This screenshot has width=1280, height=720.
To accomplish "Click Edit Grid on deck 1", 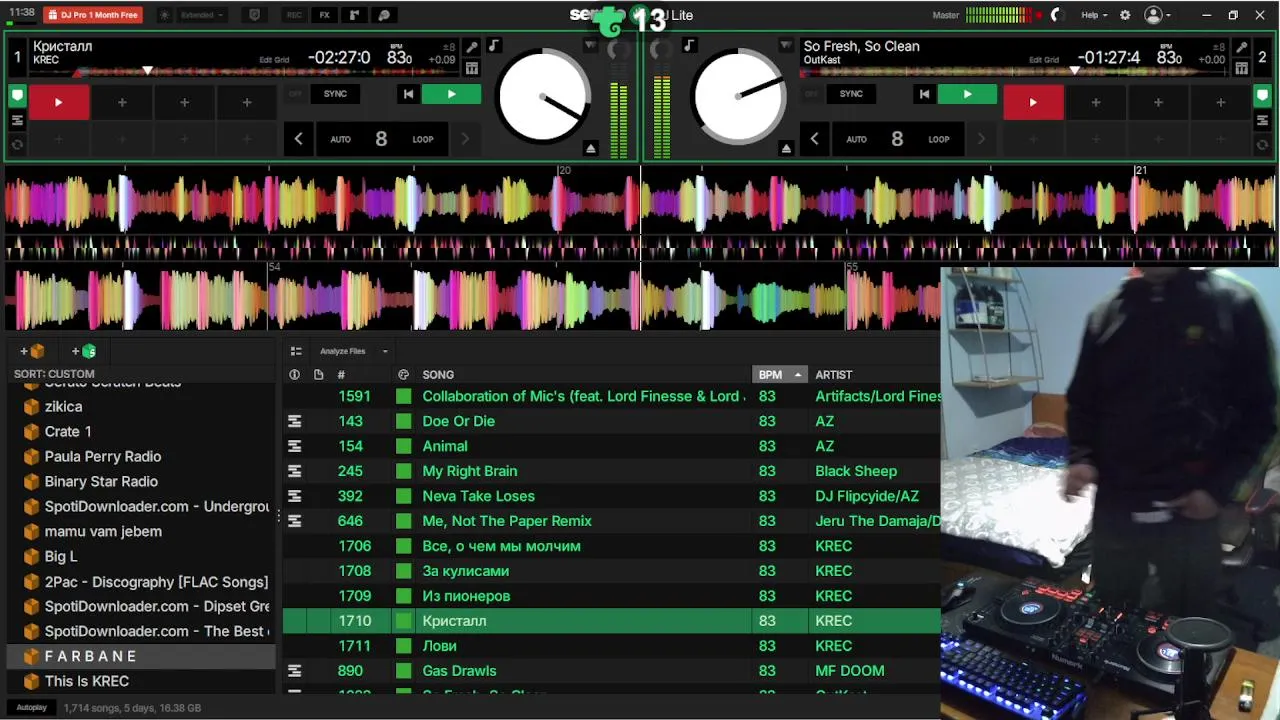I will (274, 60).
